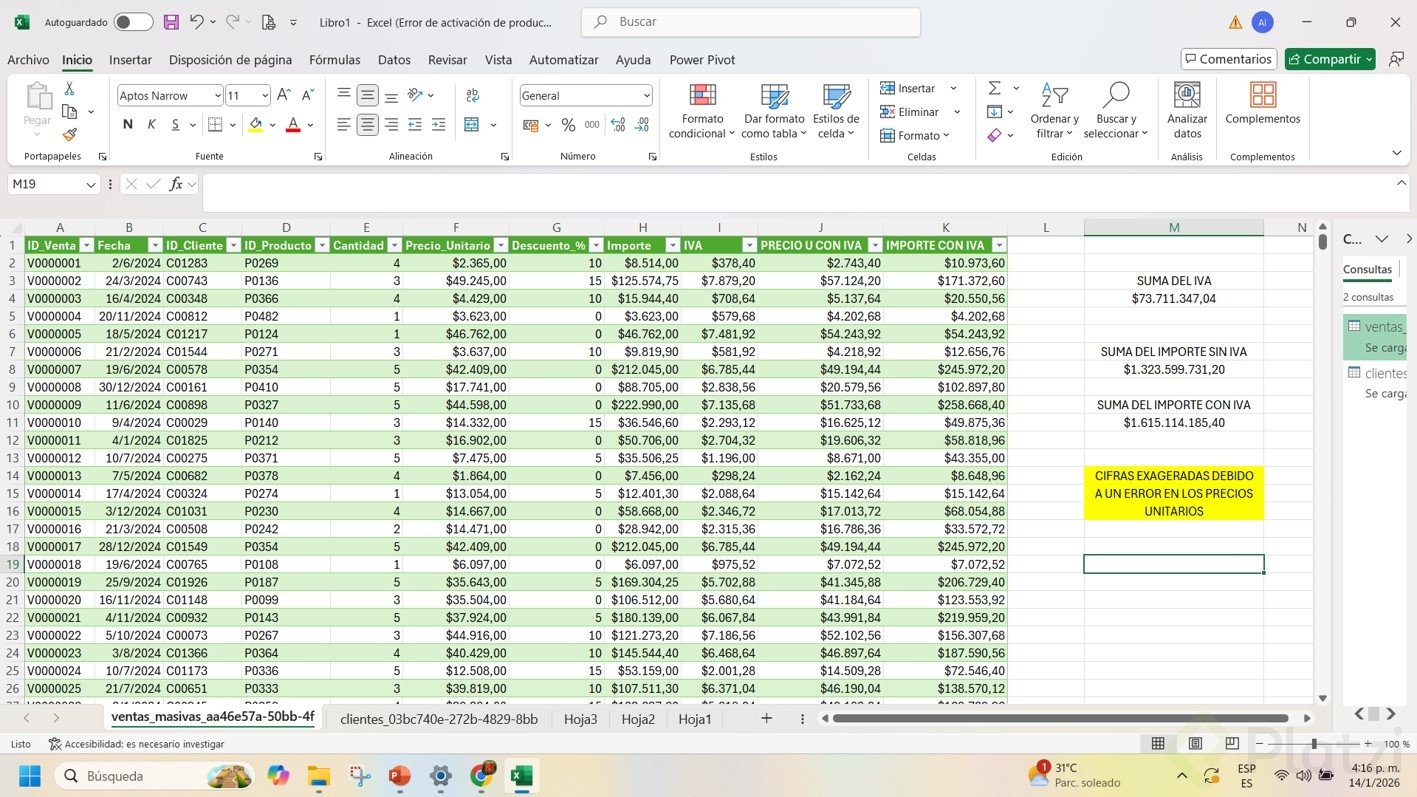1417x797 pixels.
Task: Apply percent style format
Action: click(568, 125)
